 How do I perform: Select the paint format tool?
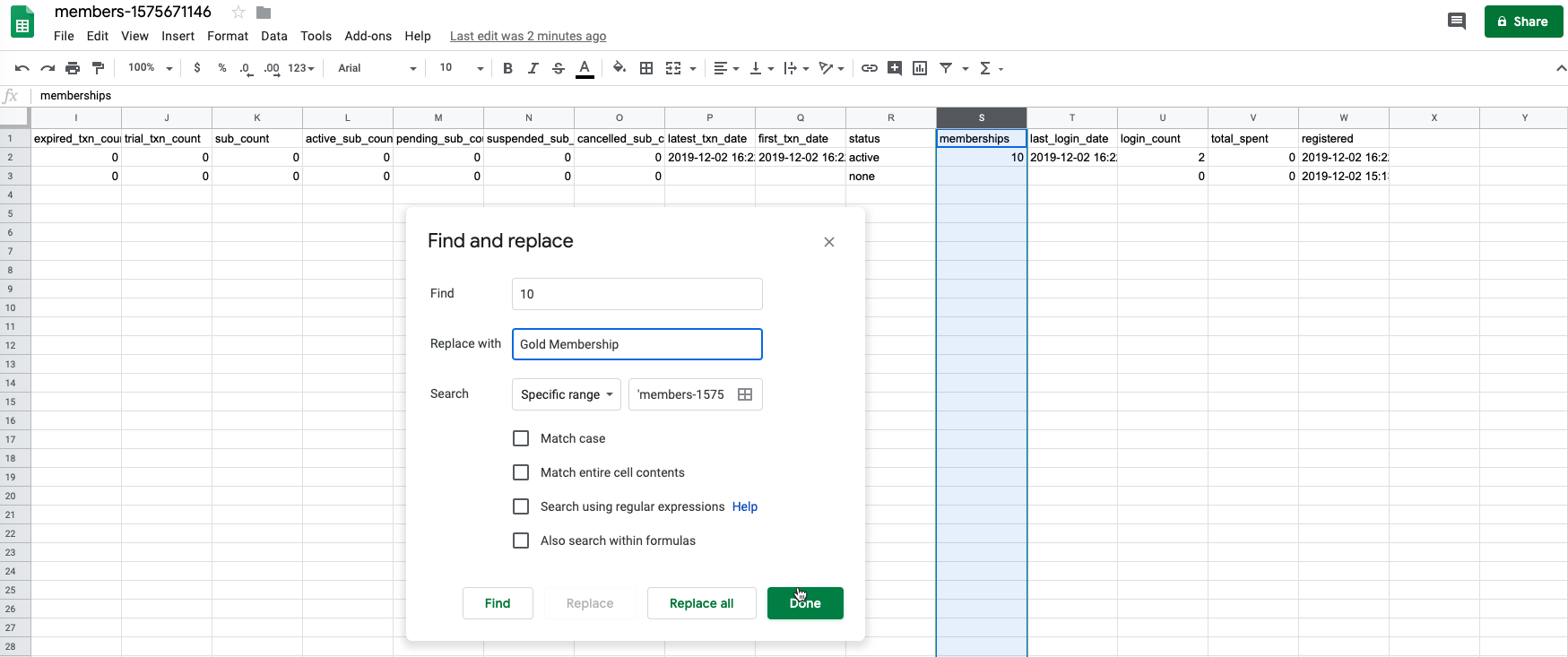coord(99,68)
